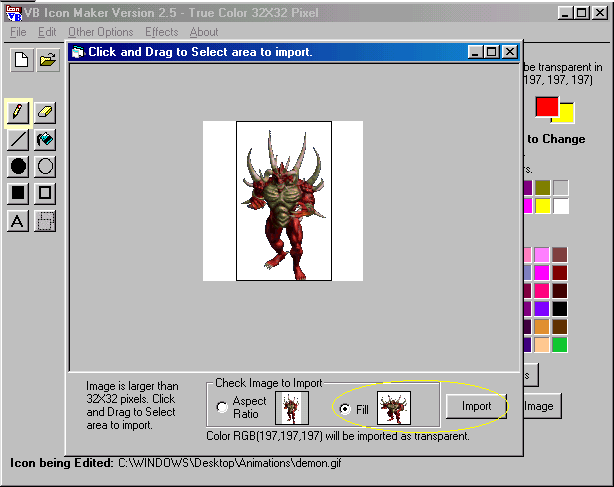Pick the dark red swatch beside magenta
This screenshot has width=614, height=487.
pyautogui.click(x=560, y=273)
